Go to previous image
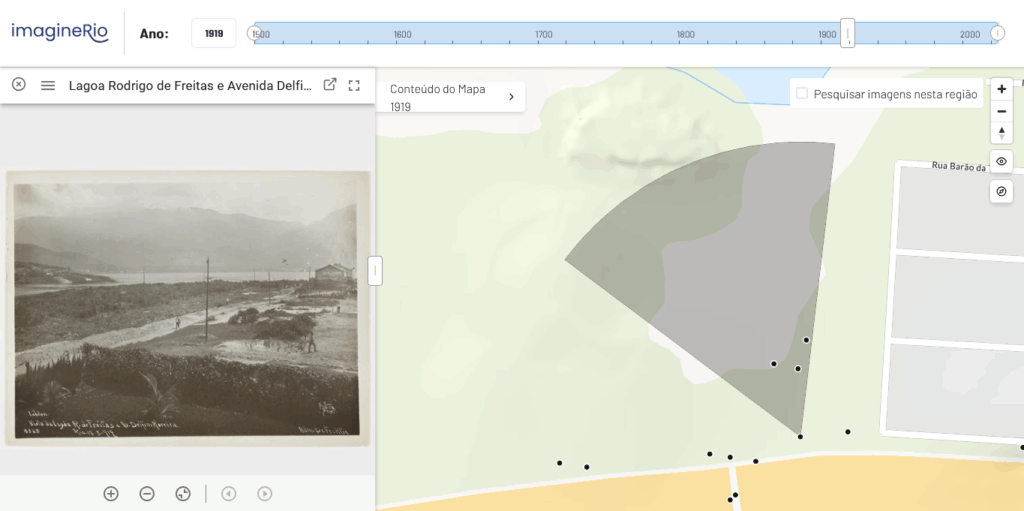 pyautogui.click(x=229, y=493)
